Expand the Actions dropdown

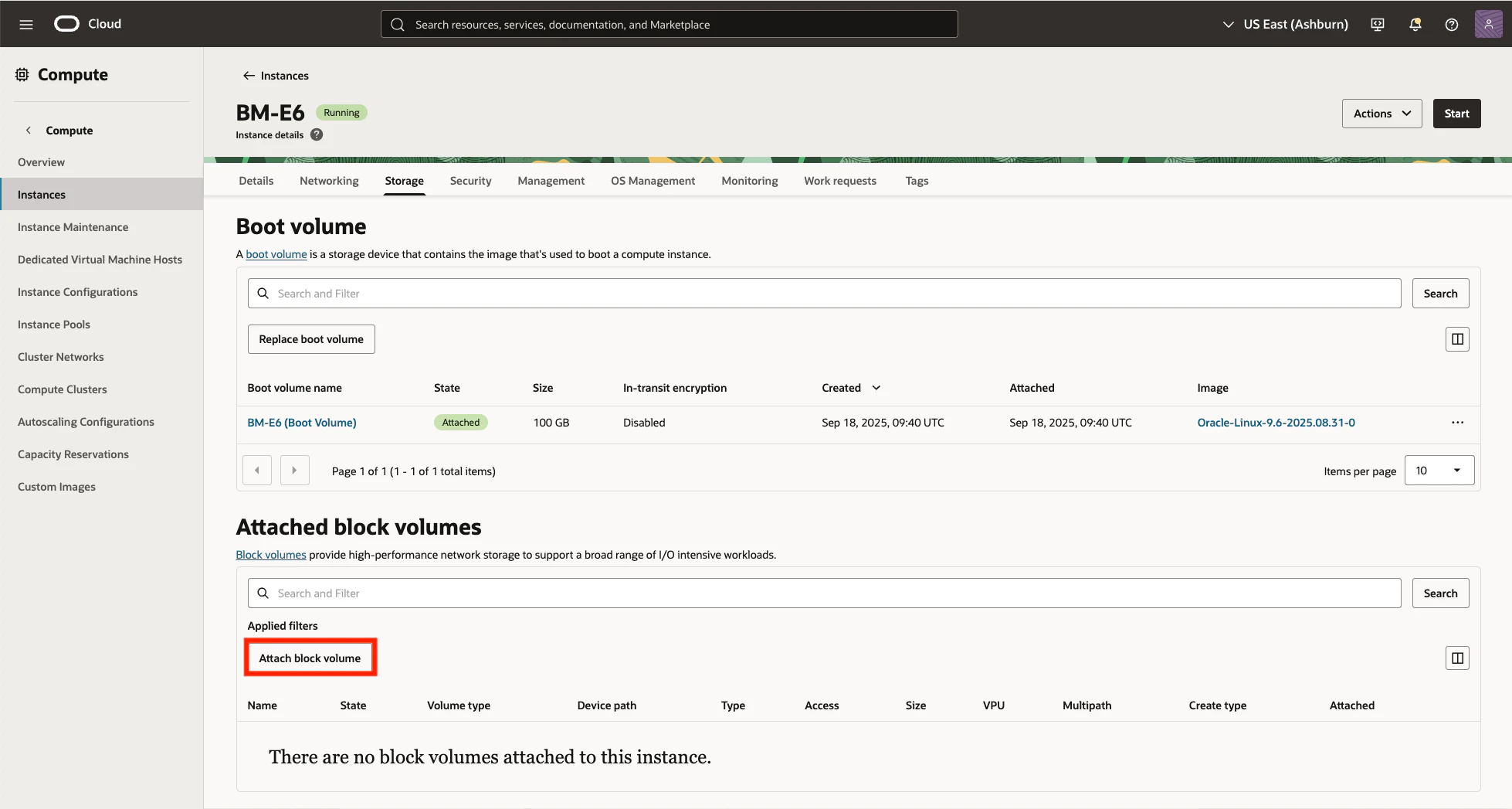point(1381,114)
